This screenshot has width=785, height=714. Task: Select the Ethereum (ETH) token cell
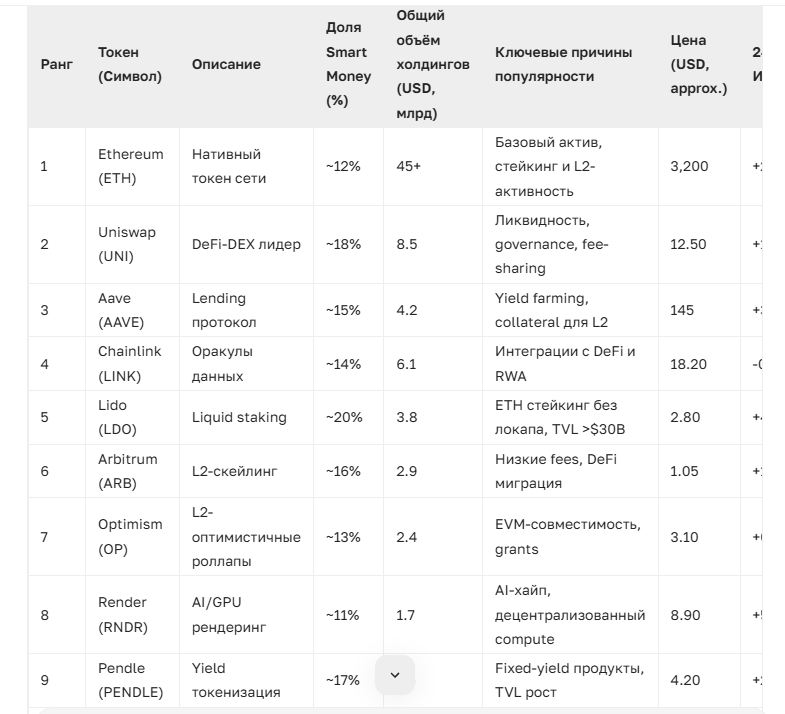point(130,166)
